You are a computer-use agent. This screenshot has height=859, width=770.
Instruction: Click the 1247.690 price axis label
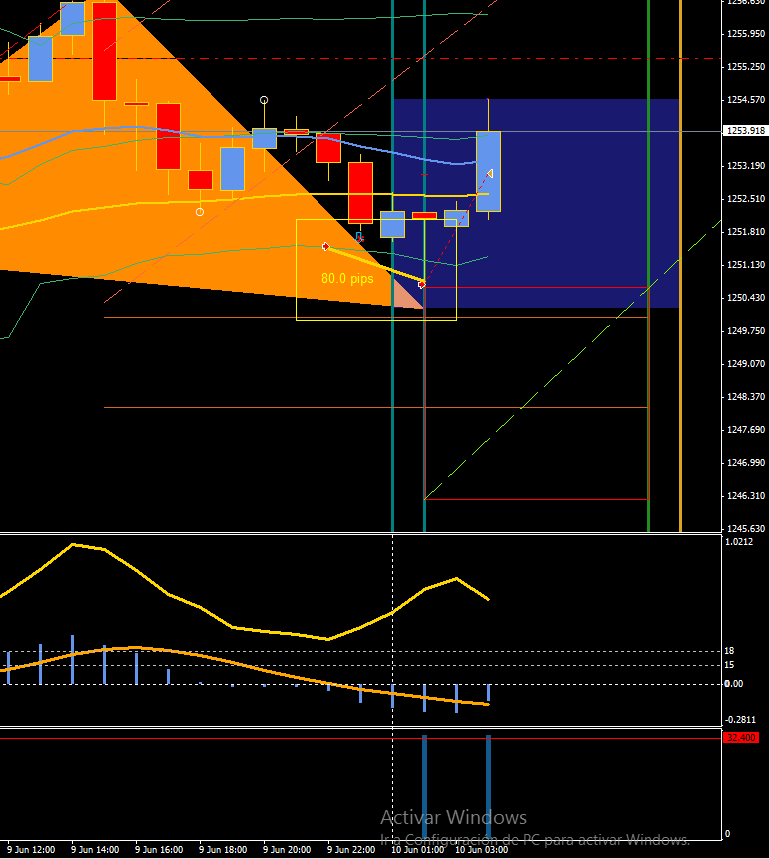[x=746, y=430]
